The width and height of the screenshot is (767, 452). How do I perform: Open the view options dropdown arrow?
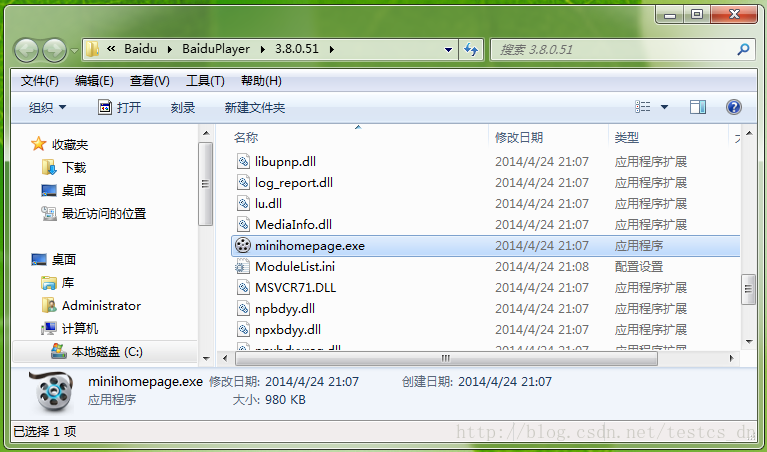[x=664, y=107]
